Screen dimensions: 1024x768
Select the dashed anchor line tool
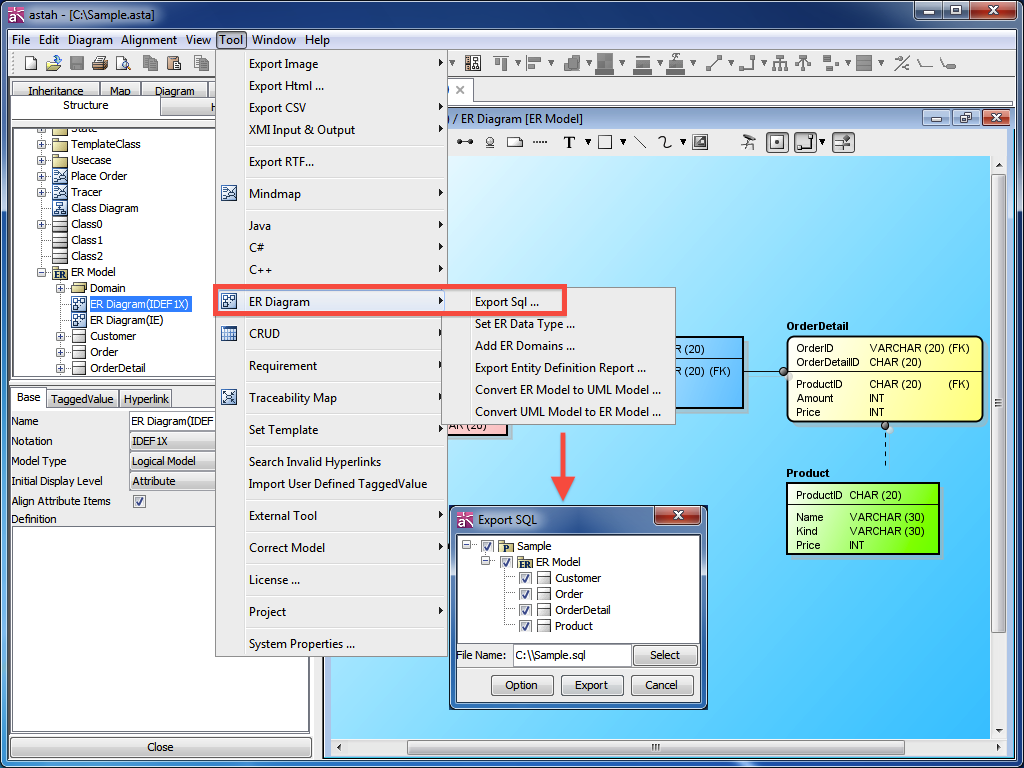(540, 142)
